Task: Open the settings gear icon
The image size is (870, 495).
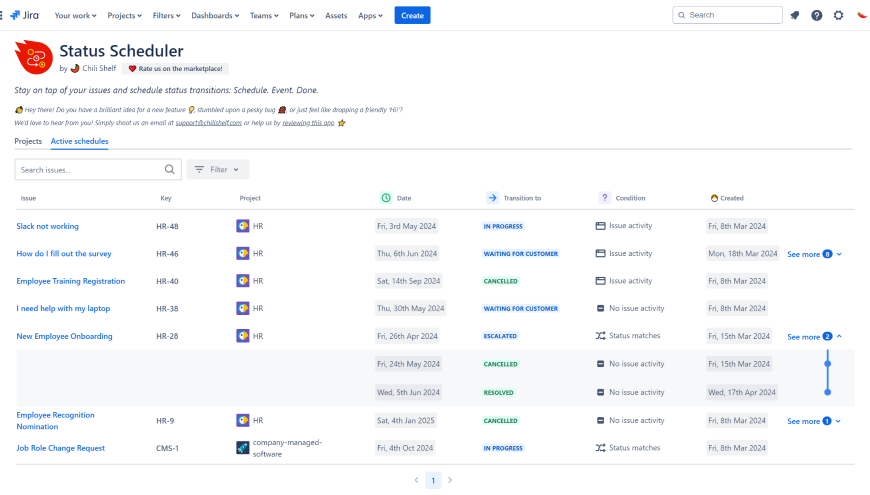Action: tap(839, 15)
